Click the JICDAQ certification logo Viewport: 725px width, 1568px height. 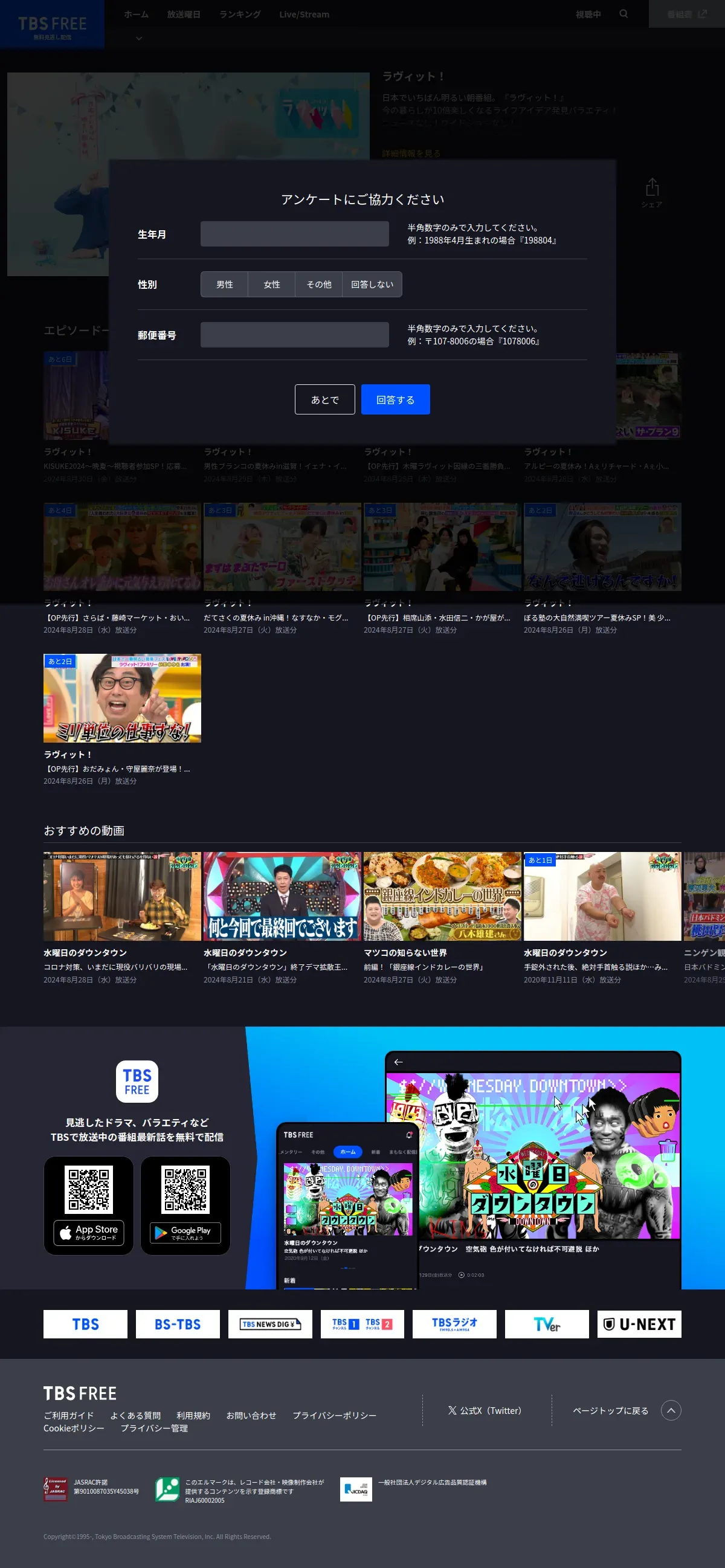pyautogui.click(x=356, y=1489)
